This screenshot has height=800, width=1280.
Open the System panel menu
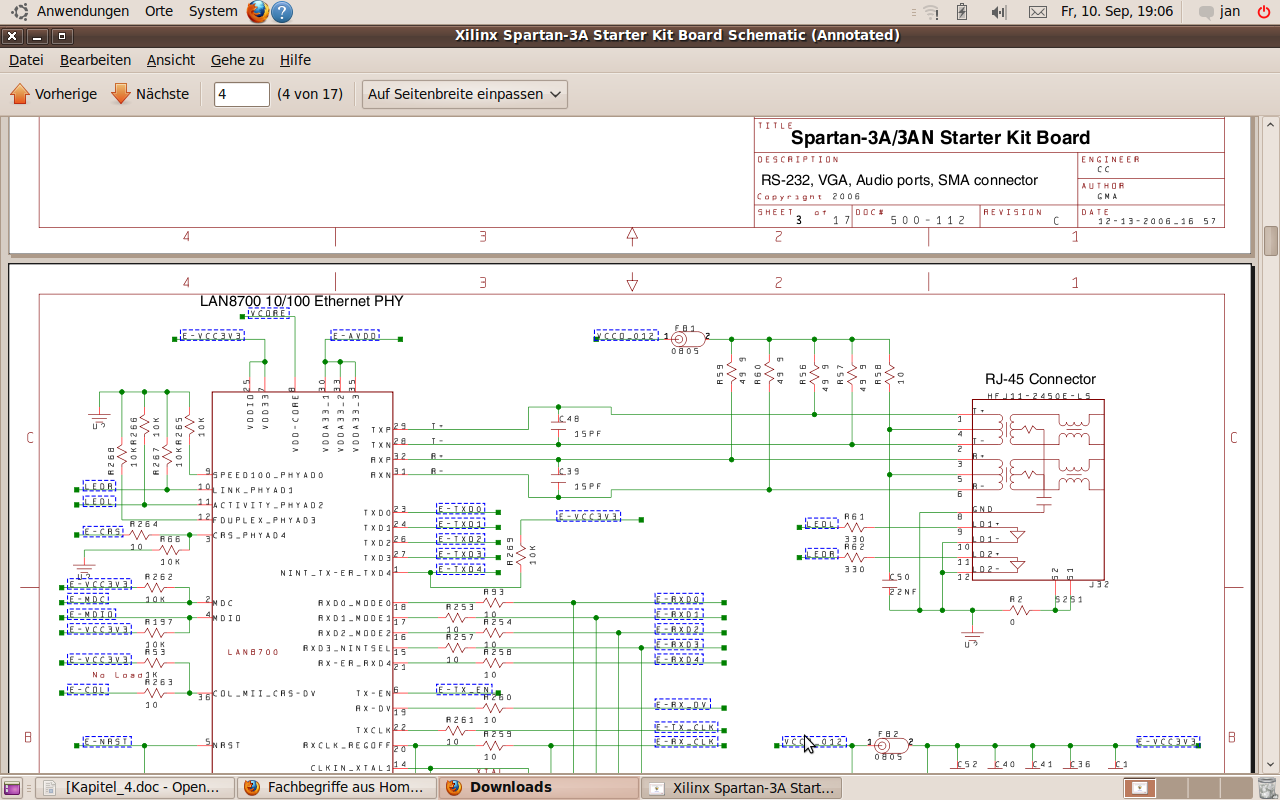pos(213,11)
